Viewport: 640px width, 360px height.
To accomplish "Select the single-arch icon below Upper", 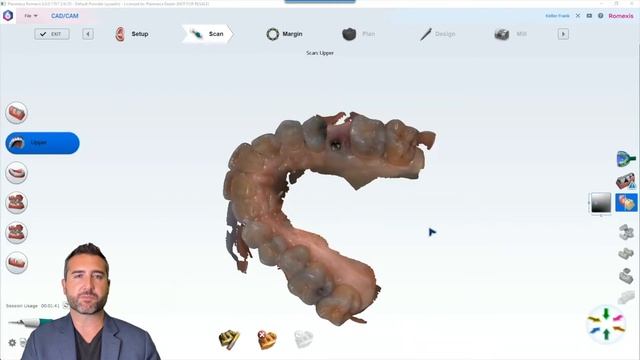I will click(x=16, y=173).
